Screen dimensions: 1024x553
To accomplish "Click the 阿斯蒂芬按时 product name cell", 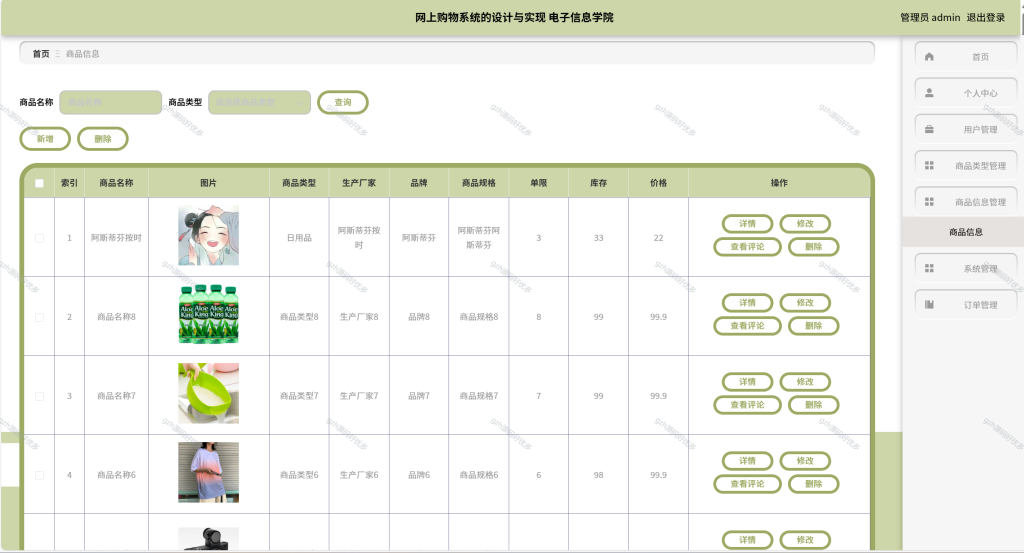I will pos(116,238).
